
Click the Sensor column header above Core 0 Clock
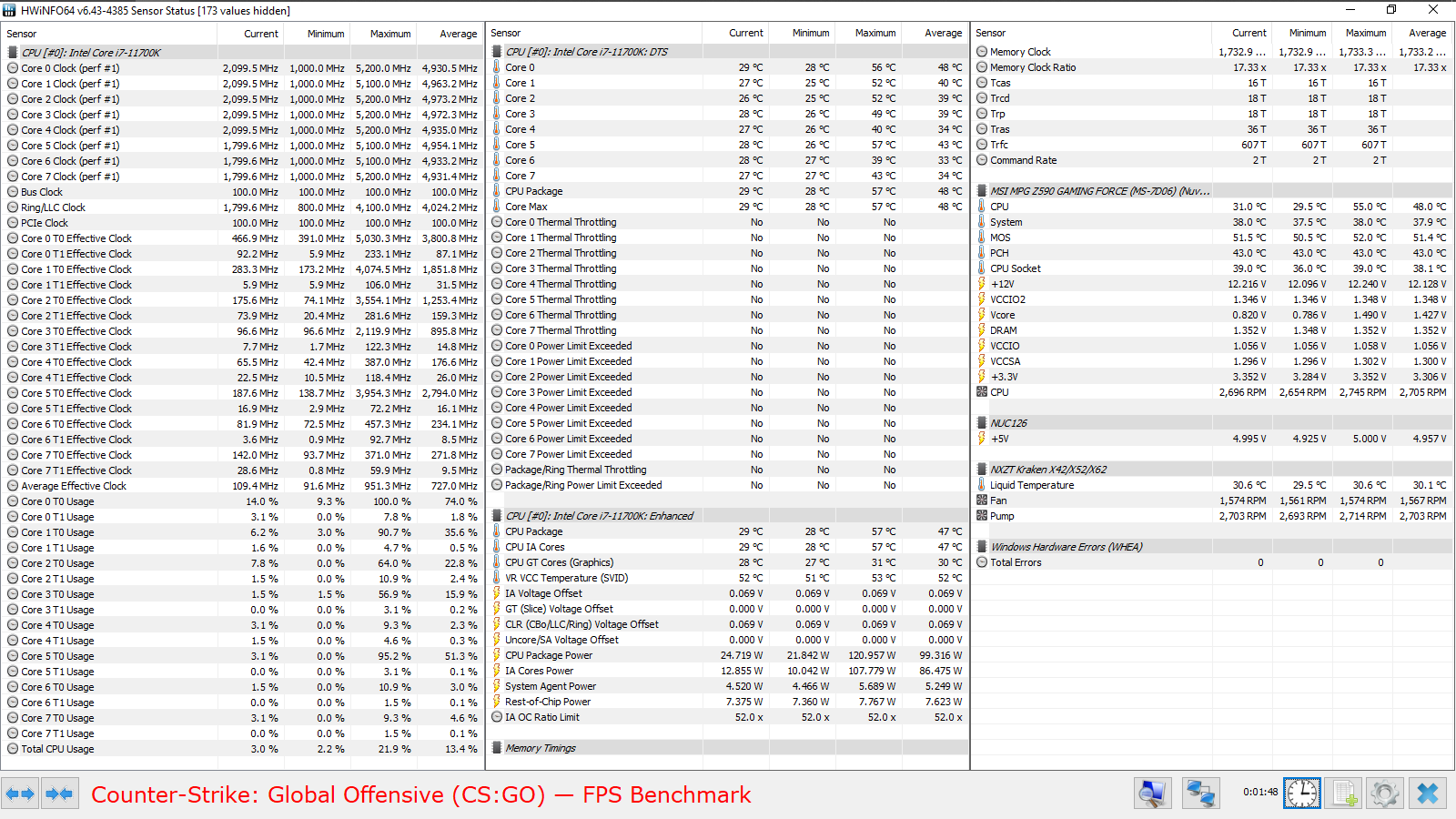(109, 34)
